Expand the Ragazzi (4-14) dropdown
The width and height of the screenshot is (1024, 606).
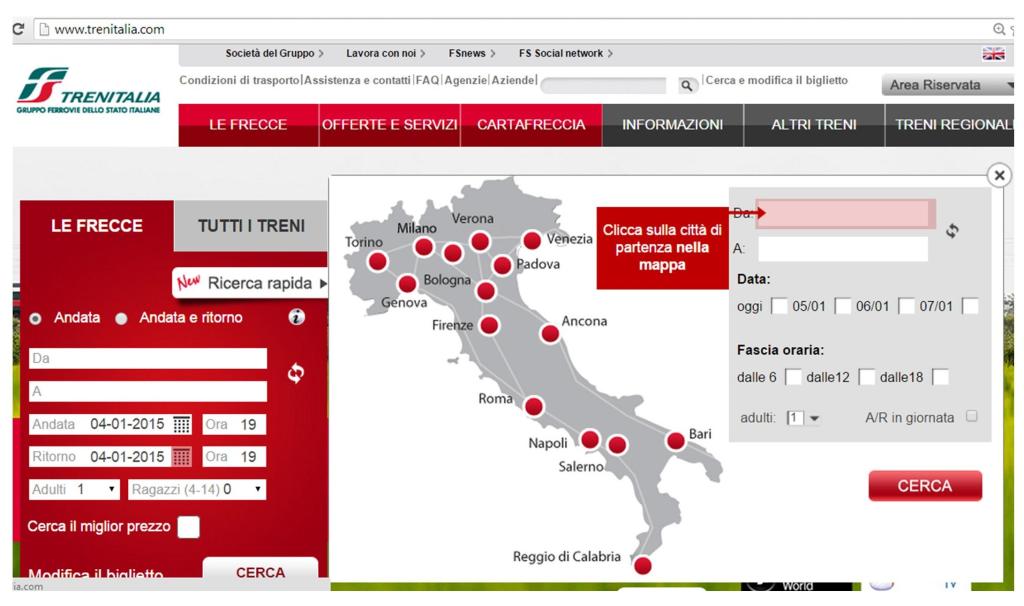(x=197, y=490)
